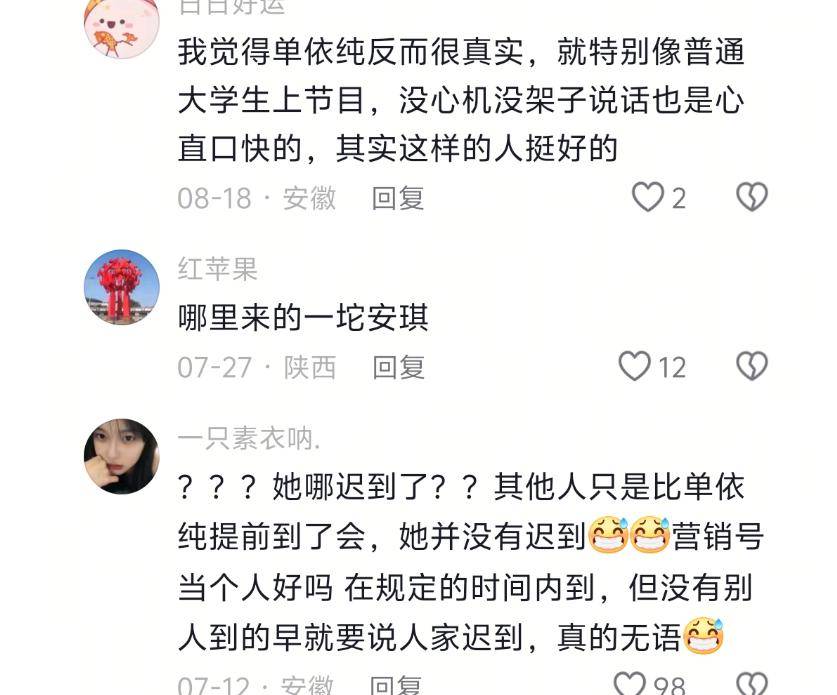Viewport: 837px width, 695px height.
Task: Tap the comment text starting 我觉得单依纯
Action: coord(461,100)
